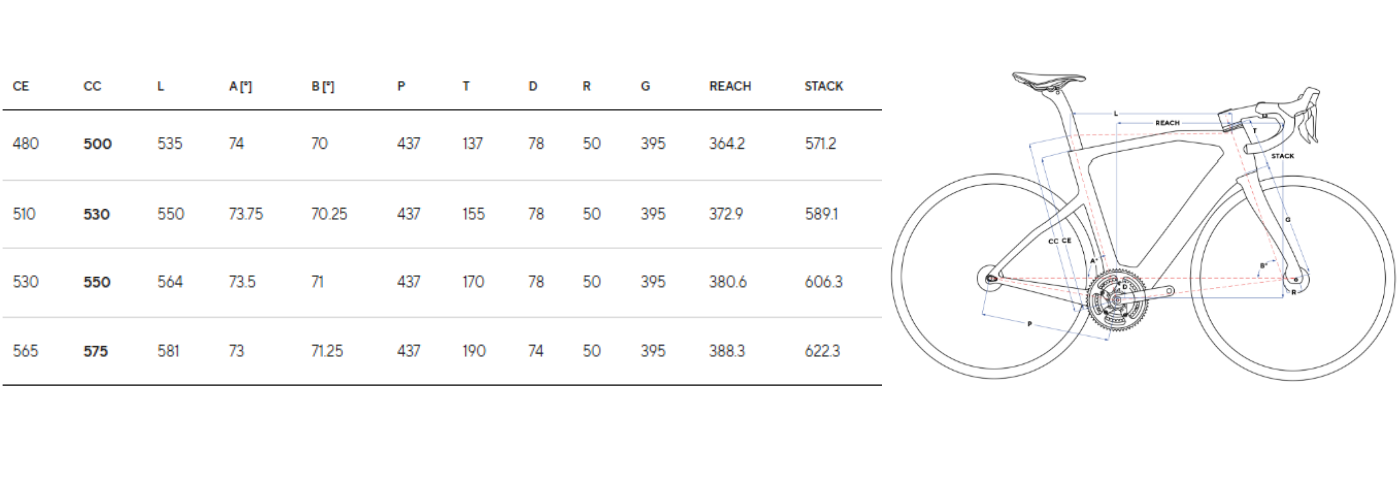Image resolution: width=1400 pixels, height=500 pixels.
Task: Select the bold 500 frame size
Action: click(x=98, y=144)
